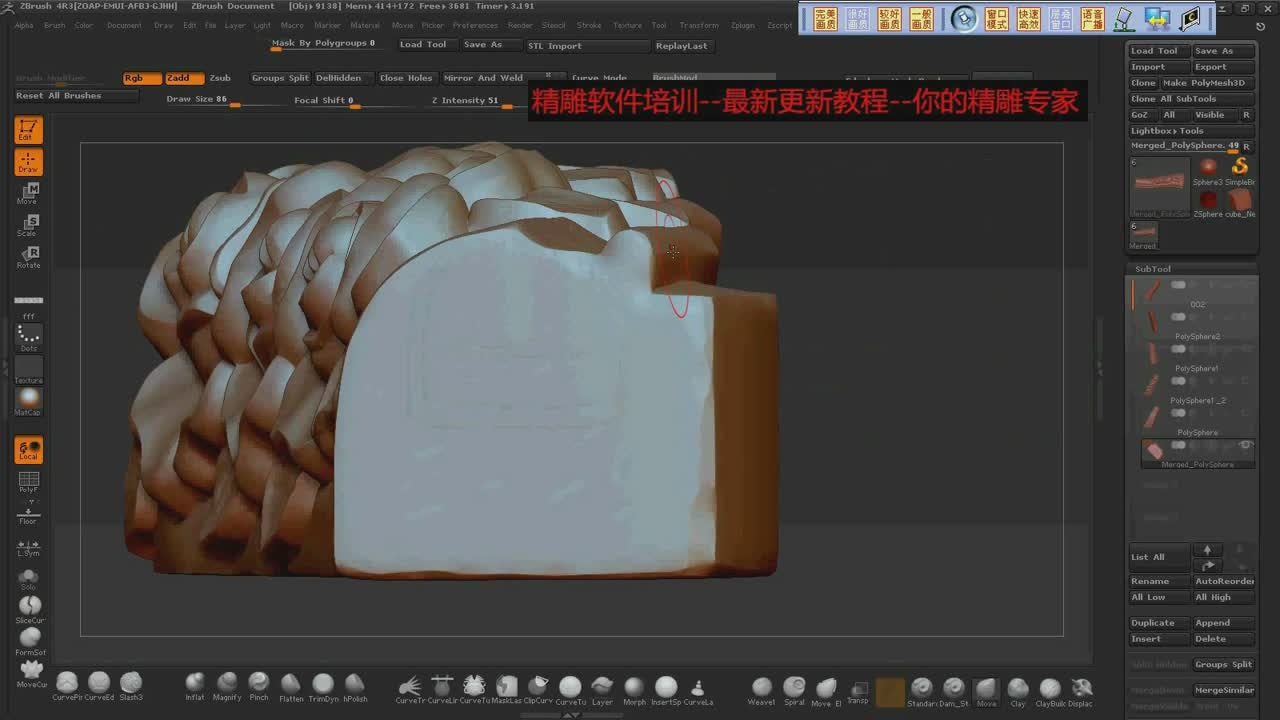Toggle the Rgb paint mode
The height and width of the screenshot is (720, 1280).
pos(142,78)
